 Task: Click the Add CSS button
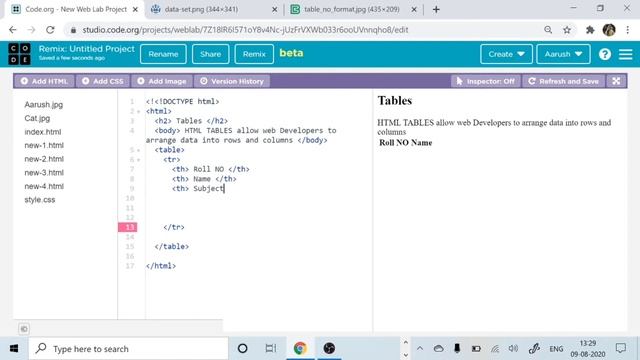(x=102, y=81)
